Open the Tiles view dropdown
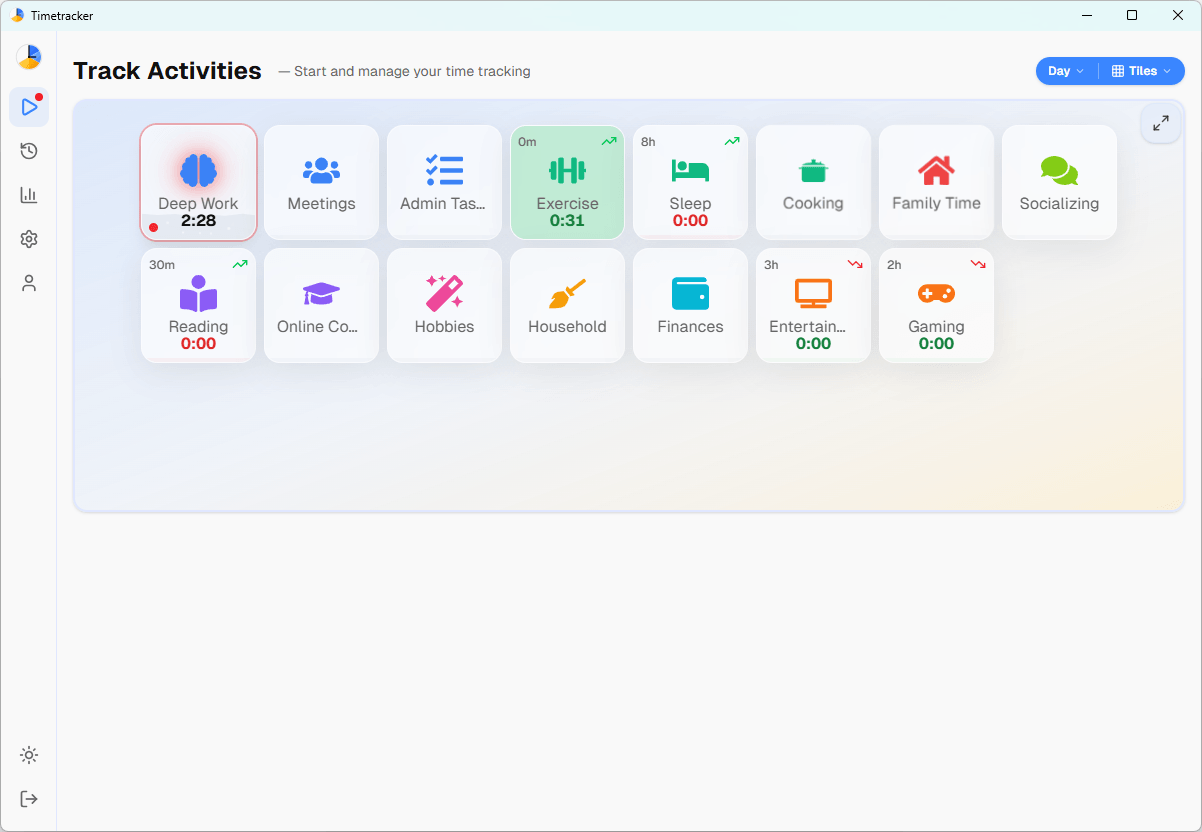The width and height of the screenshot is (1202, 832). click(x=1141, y=71)
